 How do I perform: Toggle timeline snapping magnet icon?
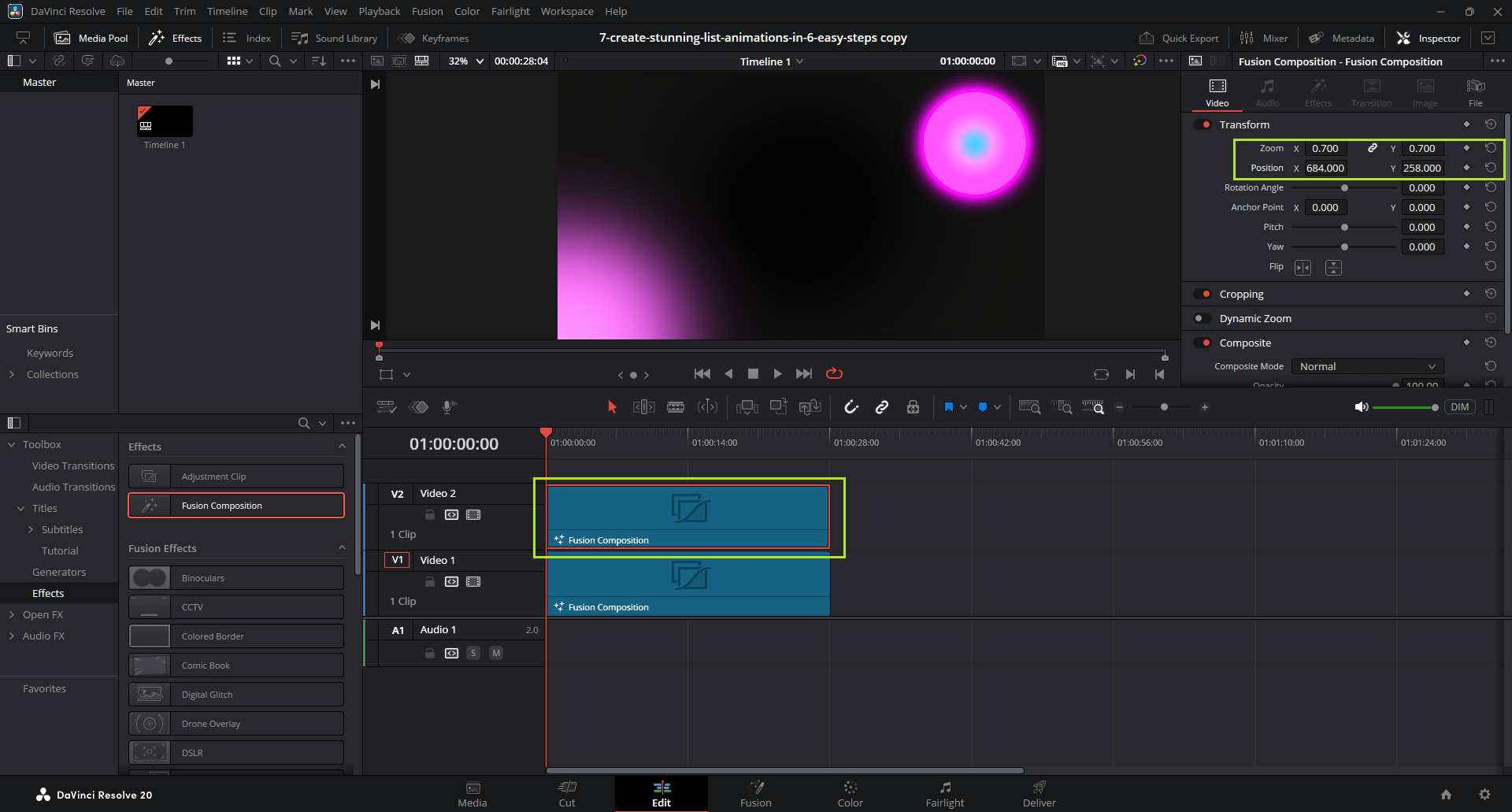851,407
